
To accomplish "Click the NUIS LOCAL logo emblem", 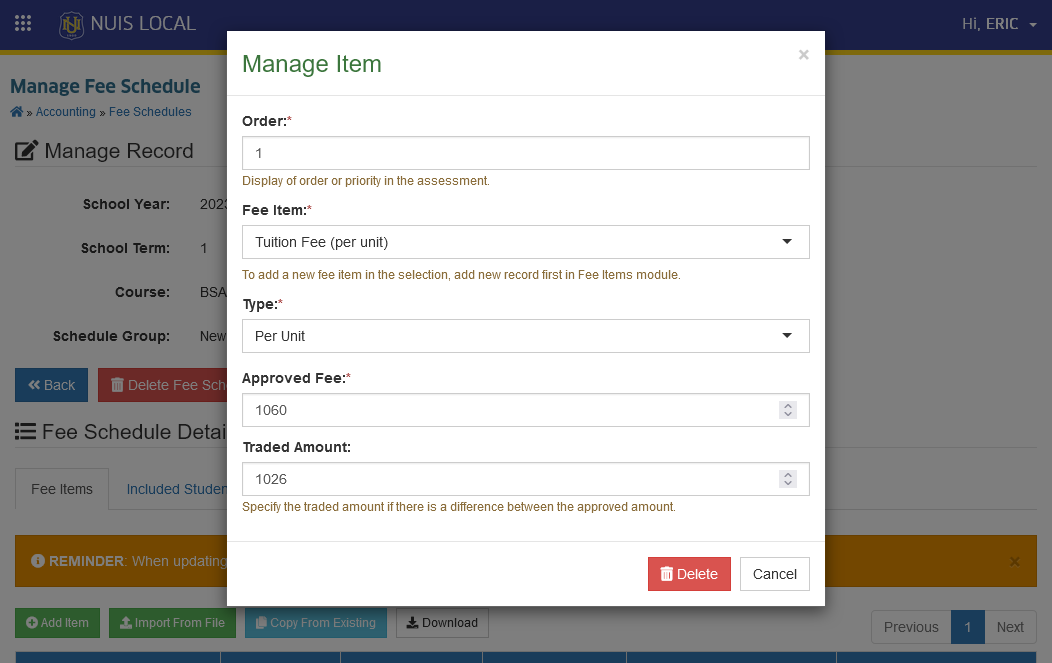I will [71, 25].
